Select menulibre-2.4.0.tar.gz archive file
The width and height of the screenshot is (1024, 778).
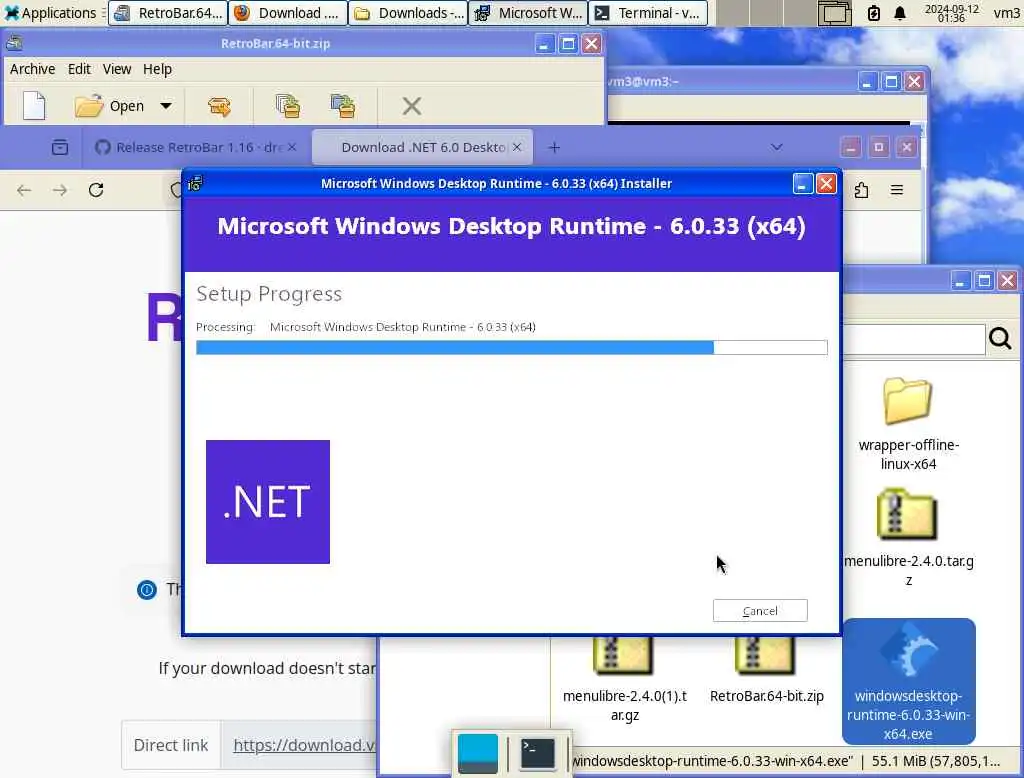click(x=908, y=538)
